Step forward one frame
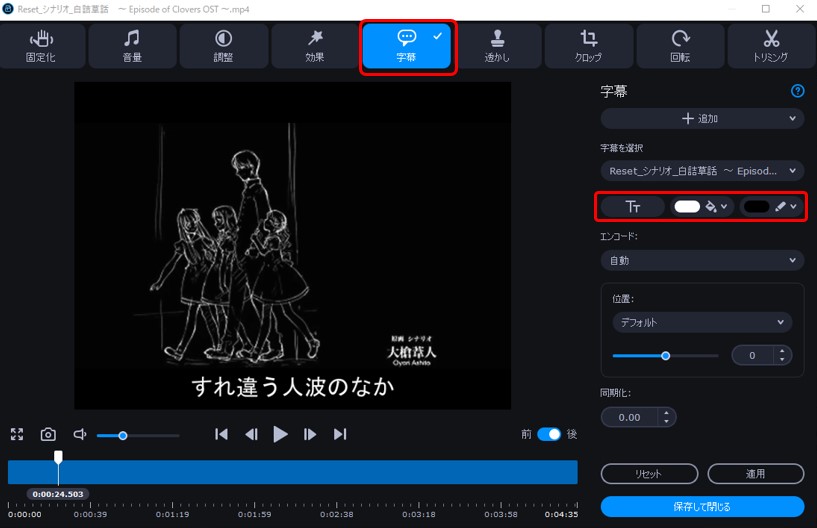This screenshot has width=817, height=528. (x=310, y=434)
